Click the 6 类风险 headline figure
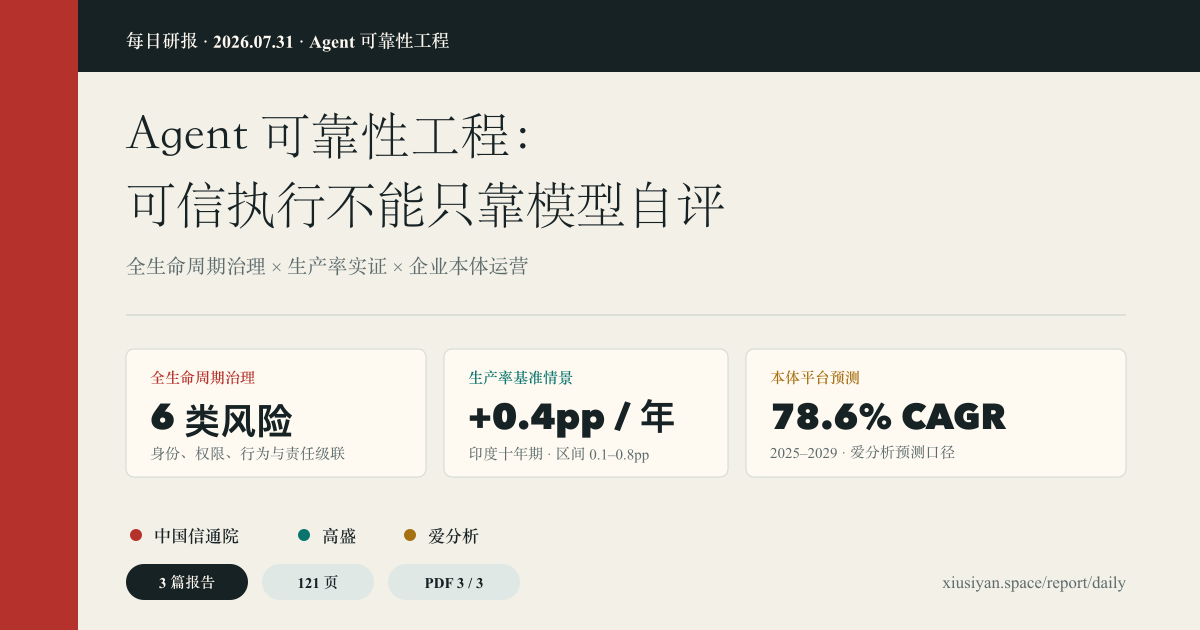The width and height of the screenshot is (1200, 630). point(221,419)
